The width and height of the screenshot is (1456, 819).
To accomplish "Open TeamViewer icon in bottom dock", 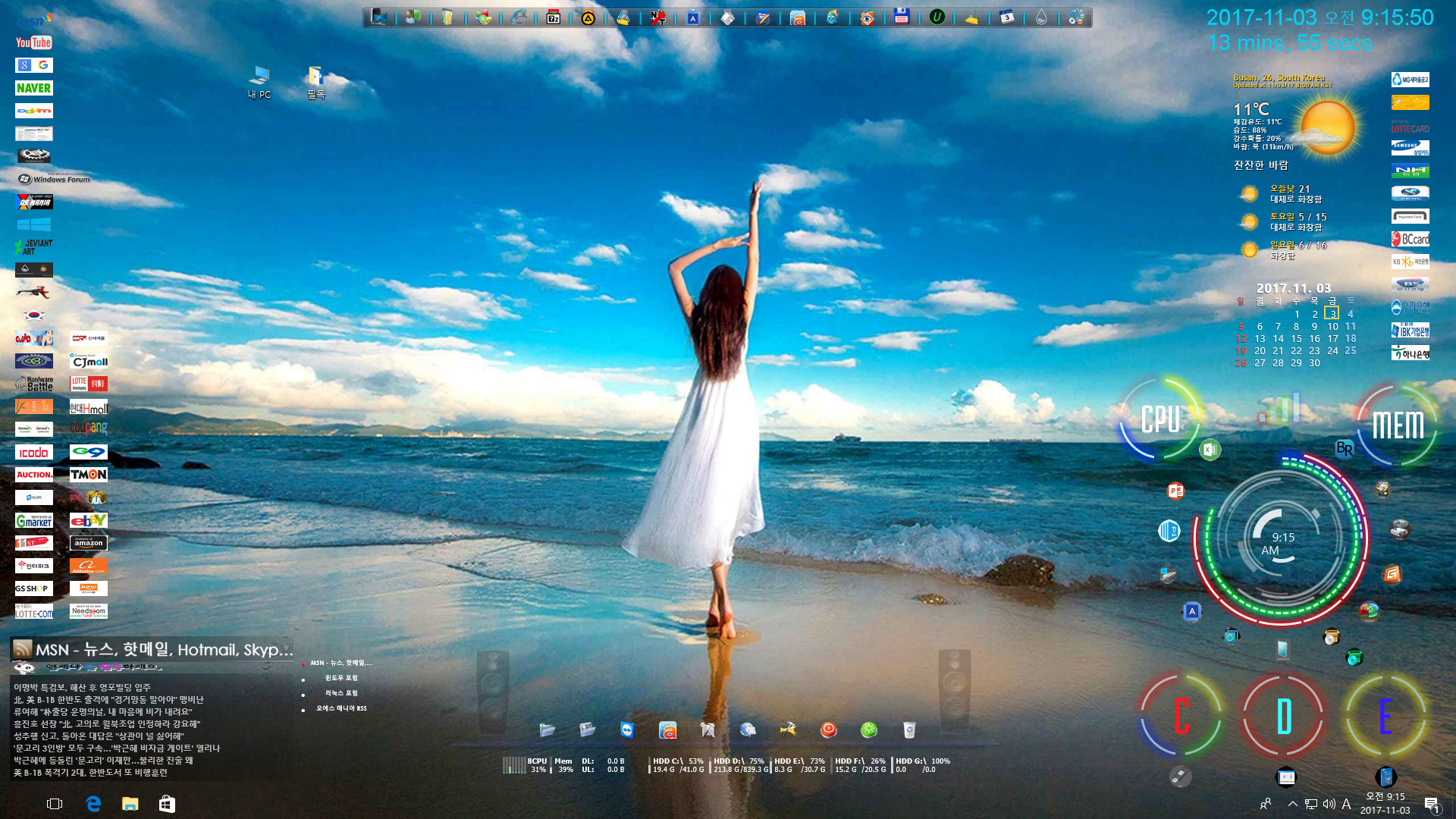I will coord(627,730).
